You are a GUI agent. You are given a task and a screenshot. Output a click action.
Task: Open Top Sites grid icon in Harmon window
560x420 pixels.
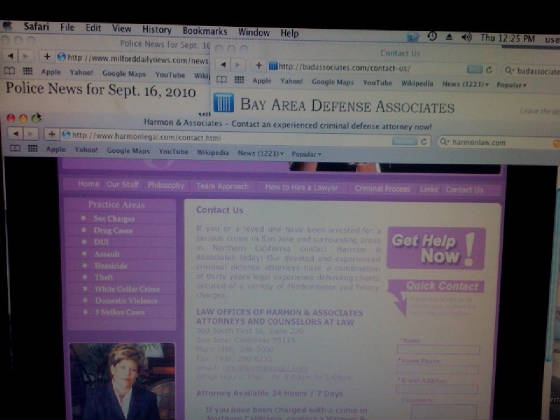tap(33, 148)
